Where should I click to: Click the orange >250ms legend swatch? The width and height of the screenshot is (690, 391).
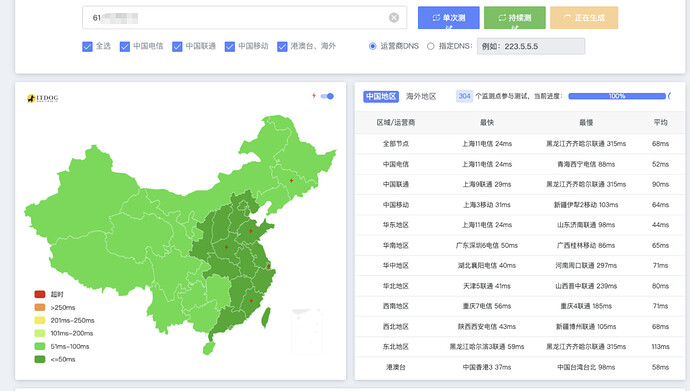40,307
